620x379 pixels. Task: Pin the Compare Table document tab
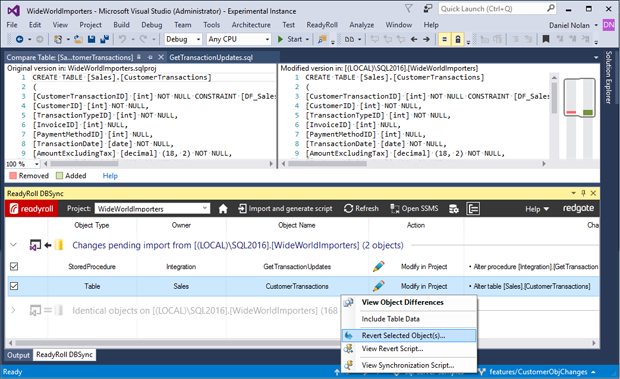(x=150, y=57)
